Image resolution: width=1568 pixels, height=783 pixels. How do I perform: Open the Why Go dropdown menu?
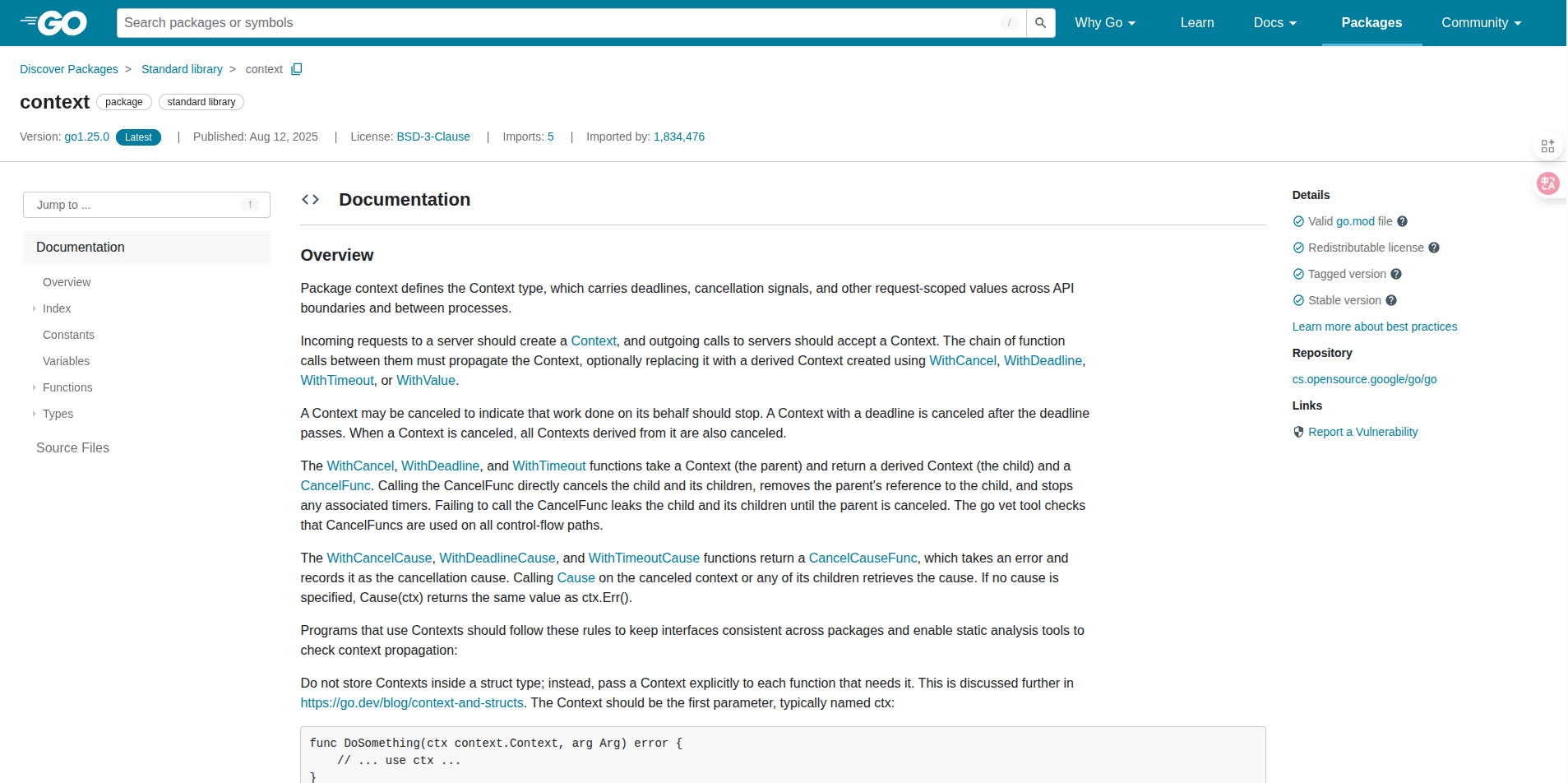pyautogui.click(x=1104, y=23)
